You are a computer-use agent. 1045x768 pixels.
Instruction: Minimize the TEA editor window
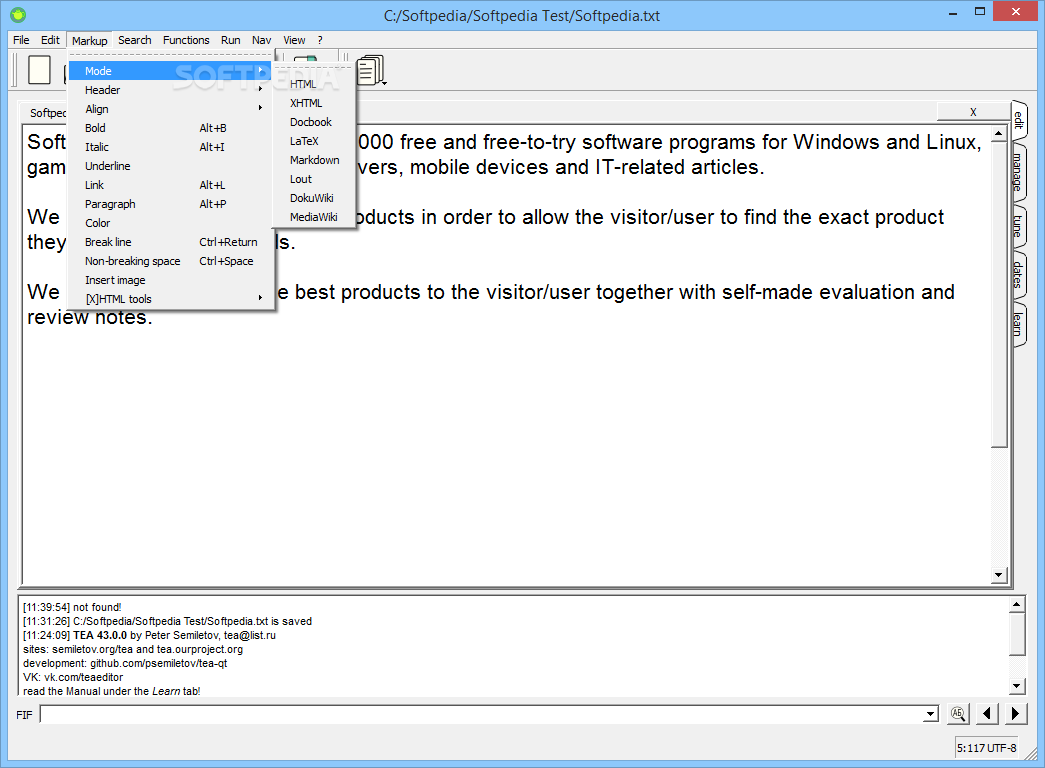click(953, 12)
